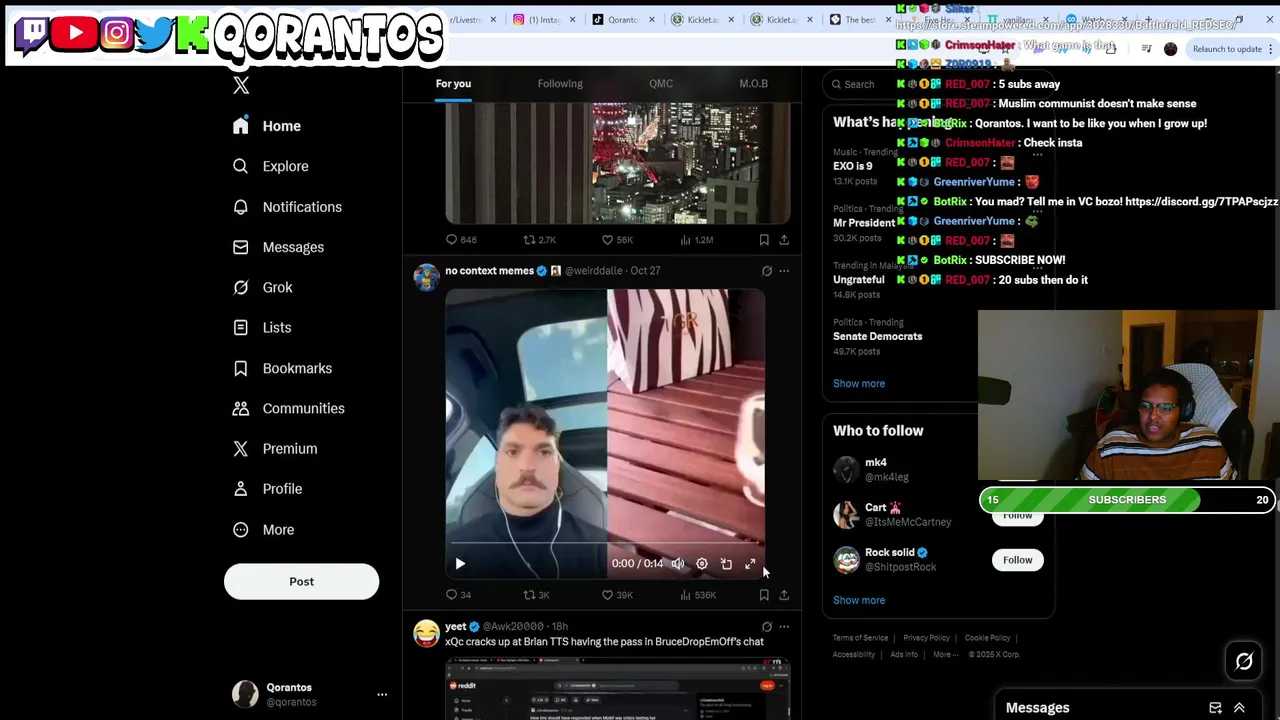The image size is (1280, 720).
Task: Open the yeet post video thumbnail
Action: tap(618, 688)
